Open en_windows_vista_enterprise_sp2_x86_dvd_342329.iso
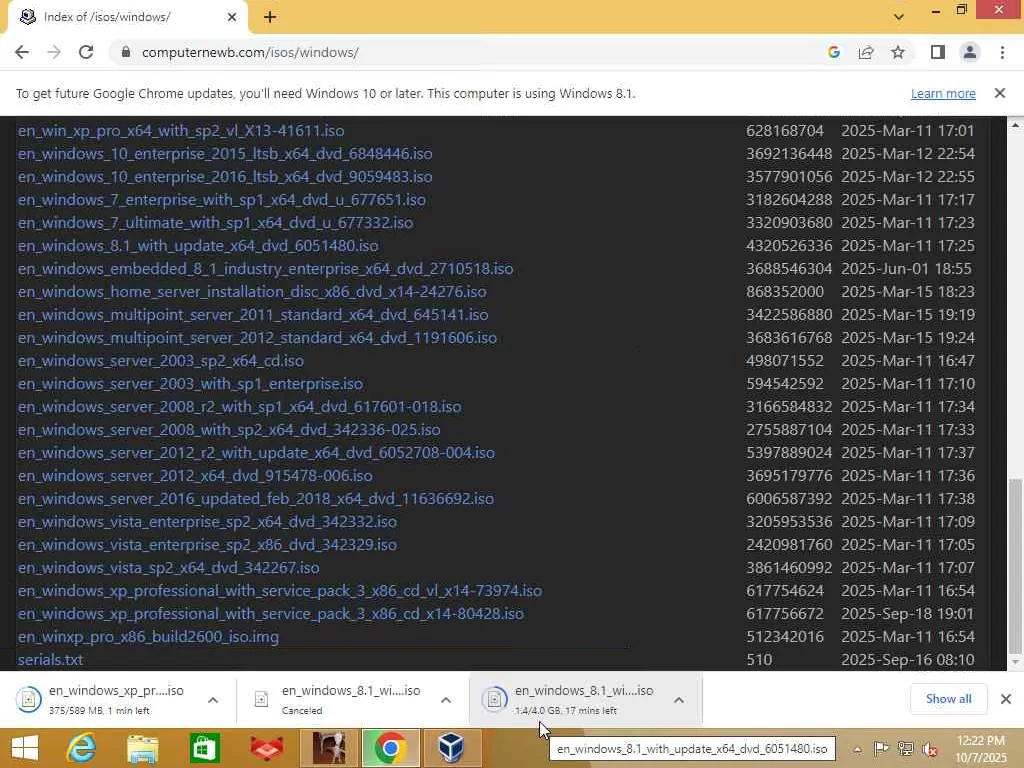The height and width of the screenshot is (768, 1024). pos(207,545)
